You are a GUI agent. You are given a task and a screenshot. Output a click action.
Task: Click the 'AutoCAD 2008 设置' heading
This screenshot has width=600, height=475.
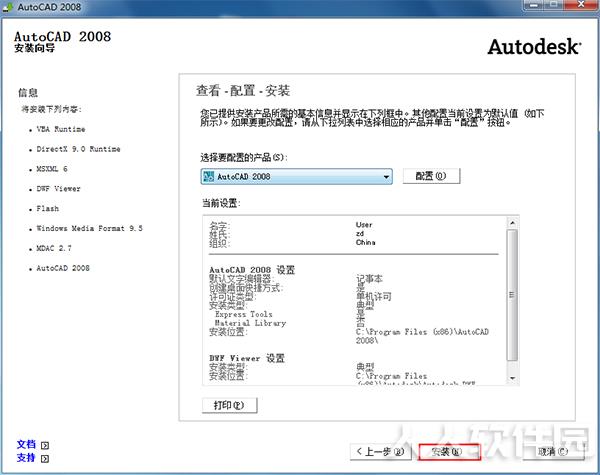(x=252, y=270)
